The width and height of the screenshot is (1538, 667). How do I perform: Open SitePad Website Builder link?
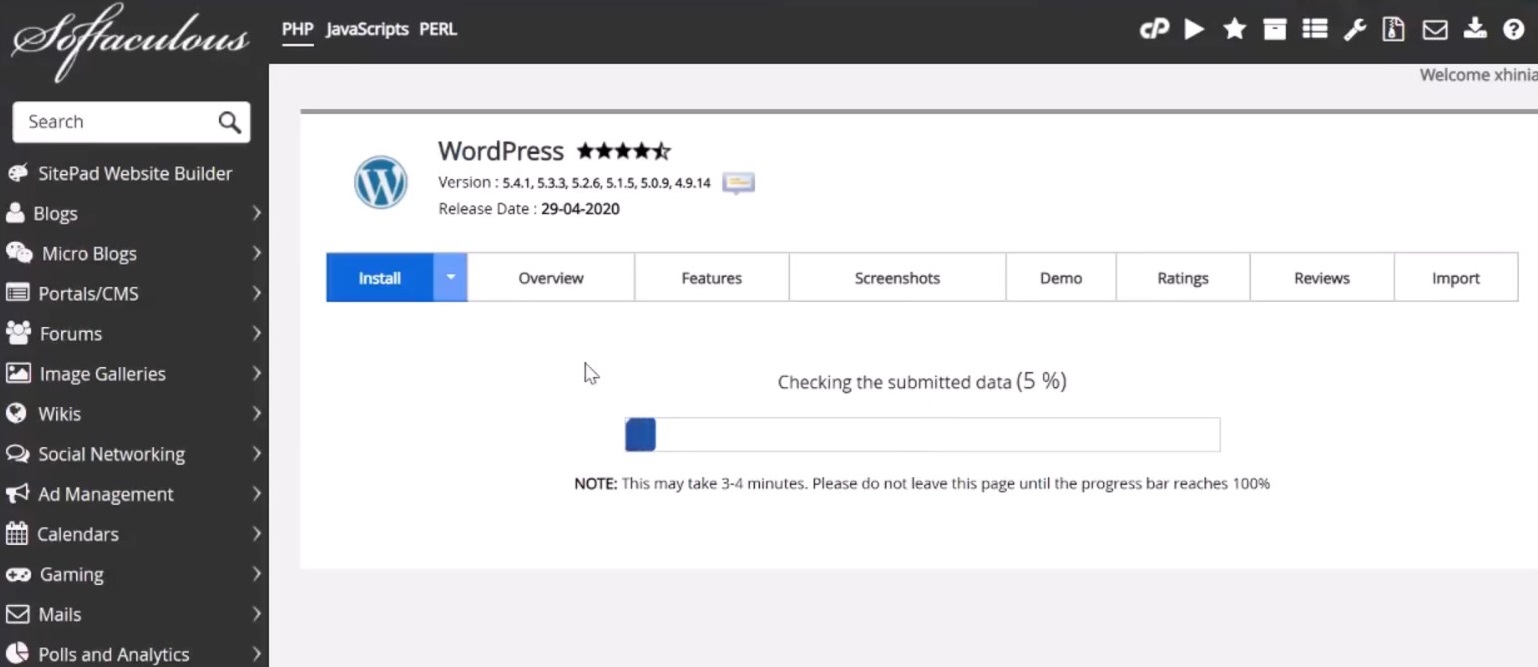pos(135,173)
